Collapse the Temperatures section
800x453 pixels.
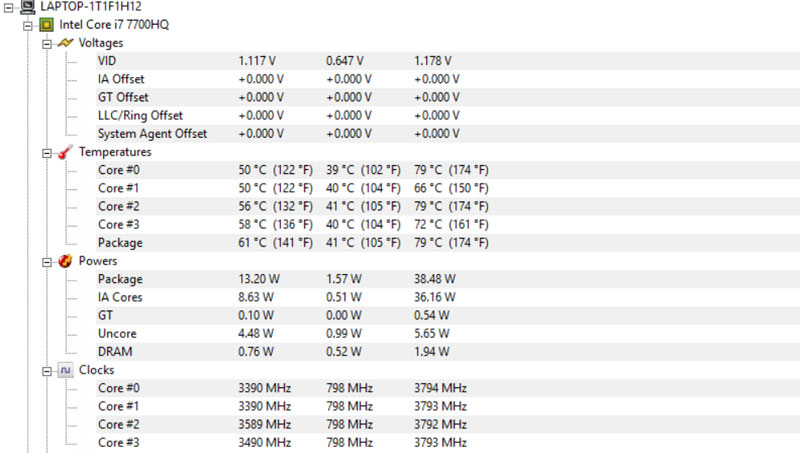coord(47,153)
